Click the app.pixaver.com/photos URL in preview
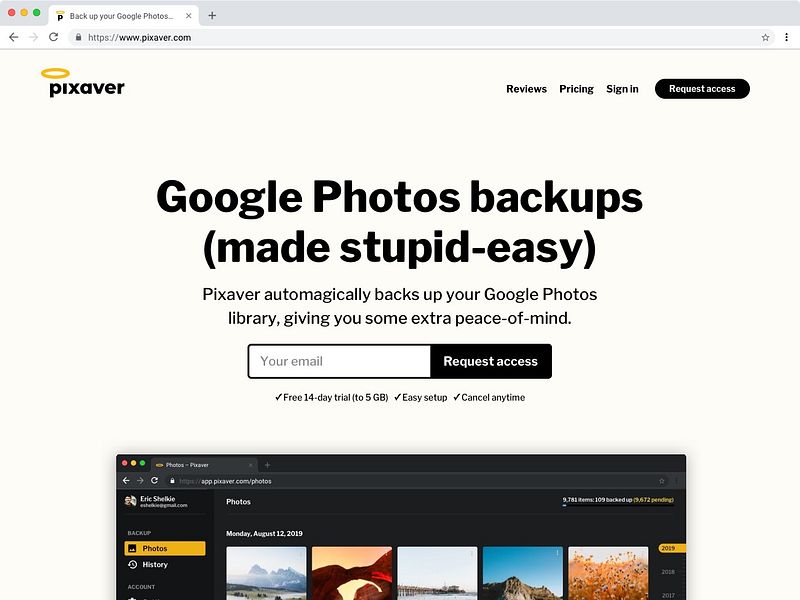The height and width of the screenshot is (600, 800). coord(236,481)
